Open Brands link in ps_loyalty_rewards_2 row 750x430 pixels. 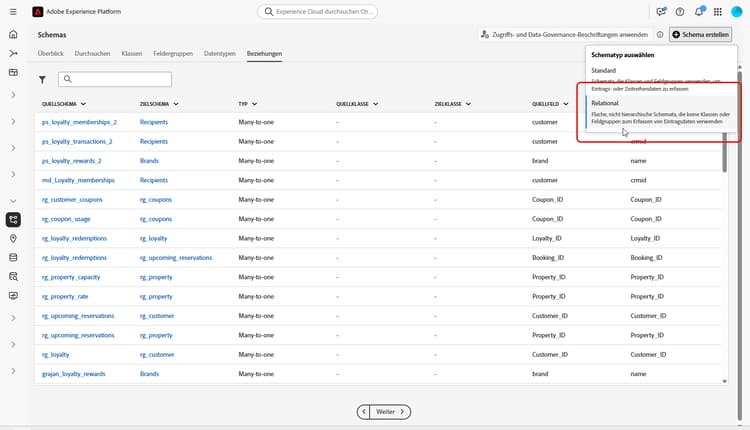pos(149,161)
